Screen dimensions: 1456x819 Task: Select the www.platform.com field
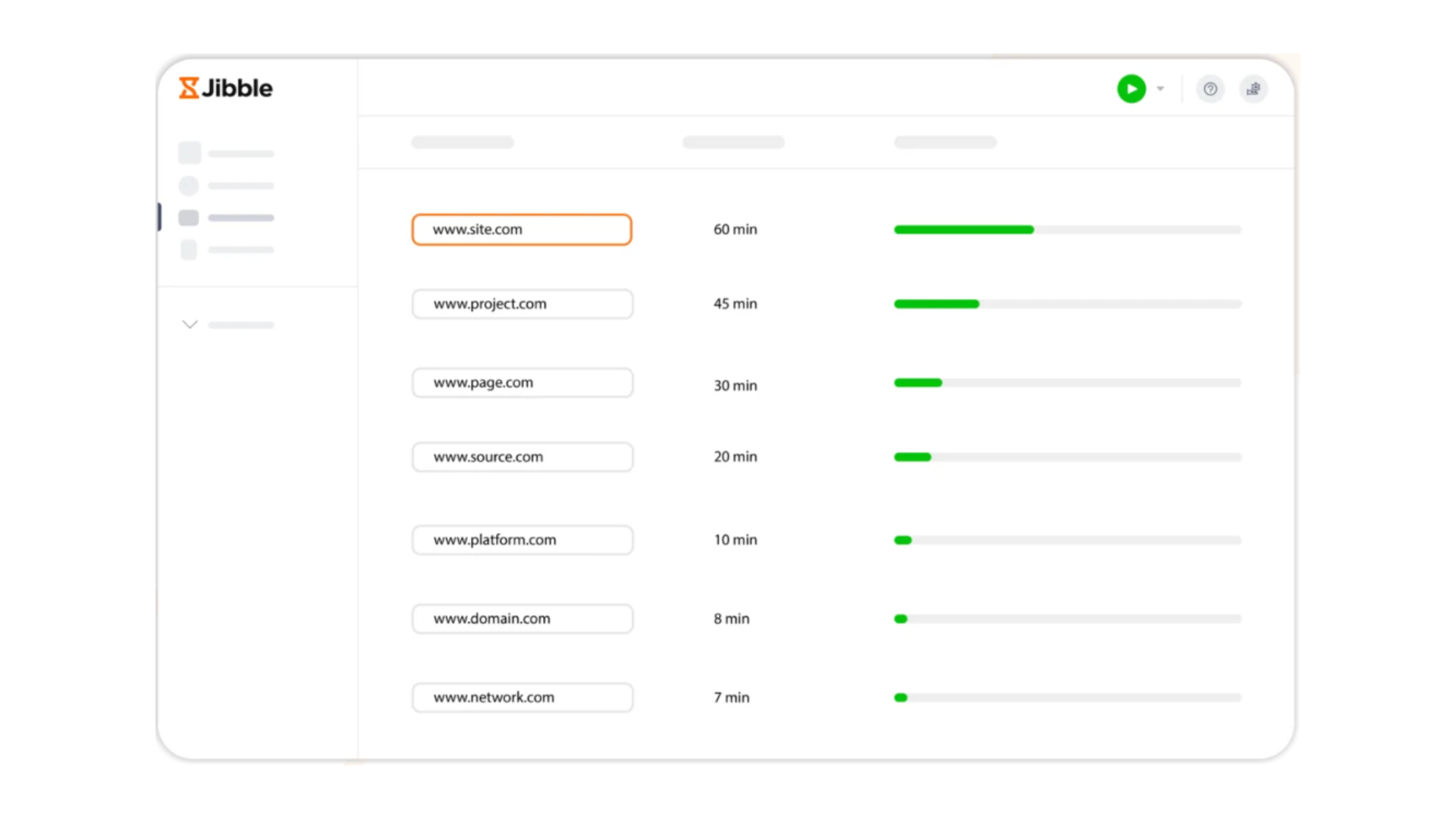tap(522, 540)
